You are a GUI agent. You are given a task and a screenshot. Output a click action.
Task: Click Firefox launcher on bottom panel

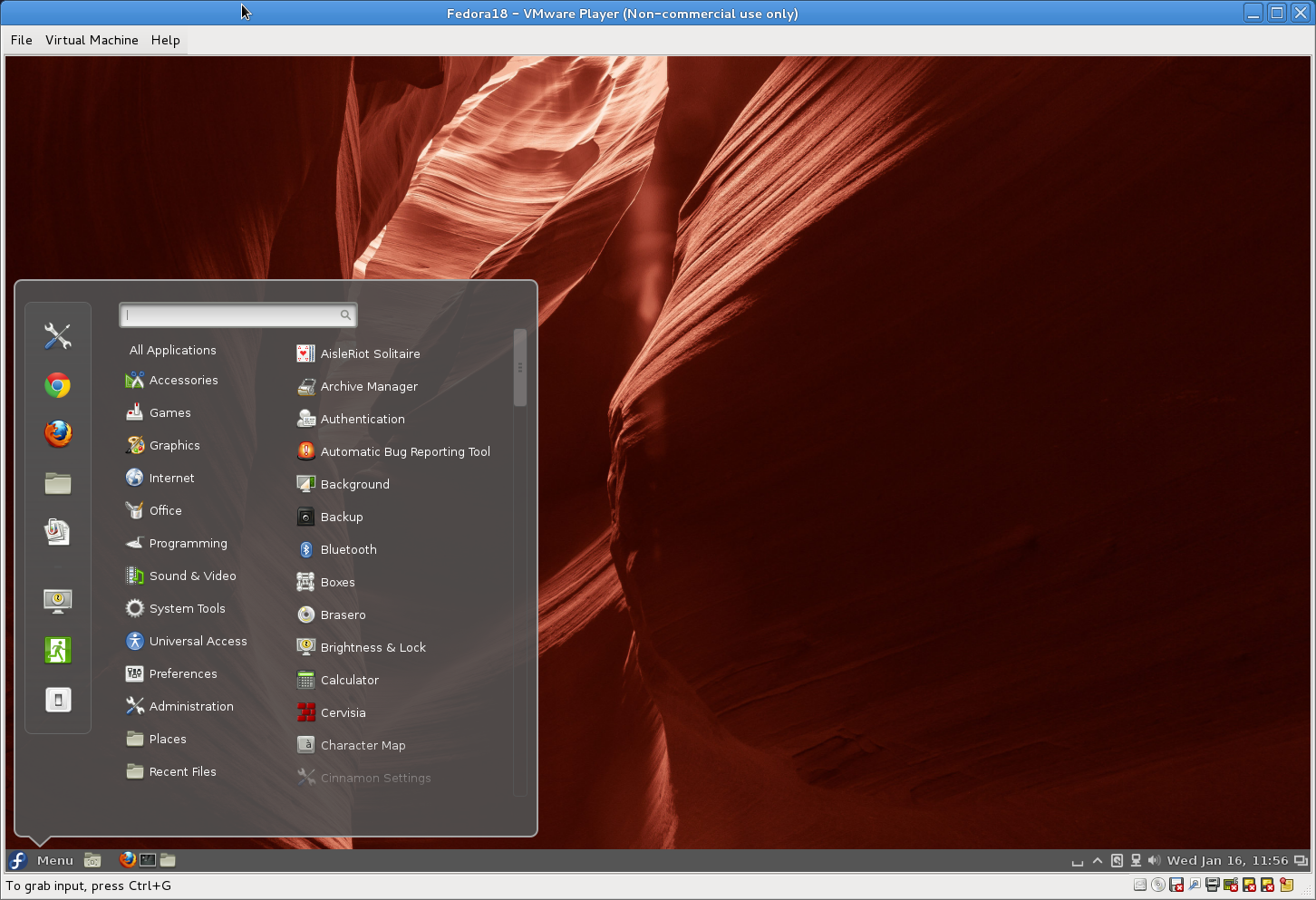(x=128, y=860)
